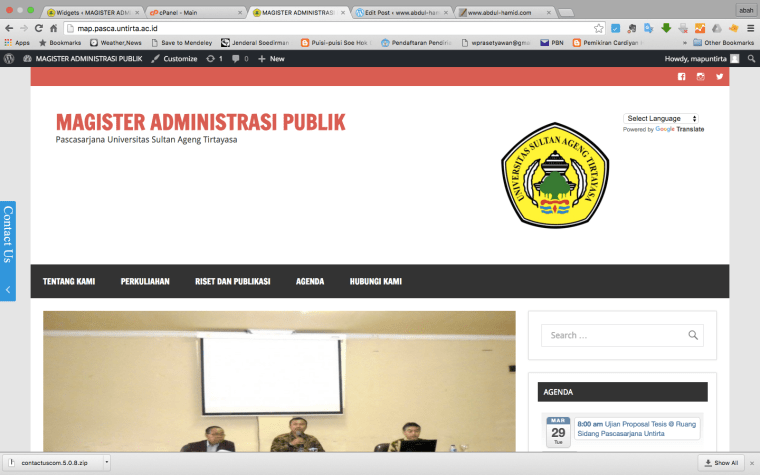Click the Twitter bird icon
This screenshot has width=760, height=475.
(719, 77)
